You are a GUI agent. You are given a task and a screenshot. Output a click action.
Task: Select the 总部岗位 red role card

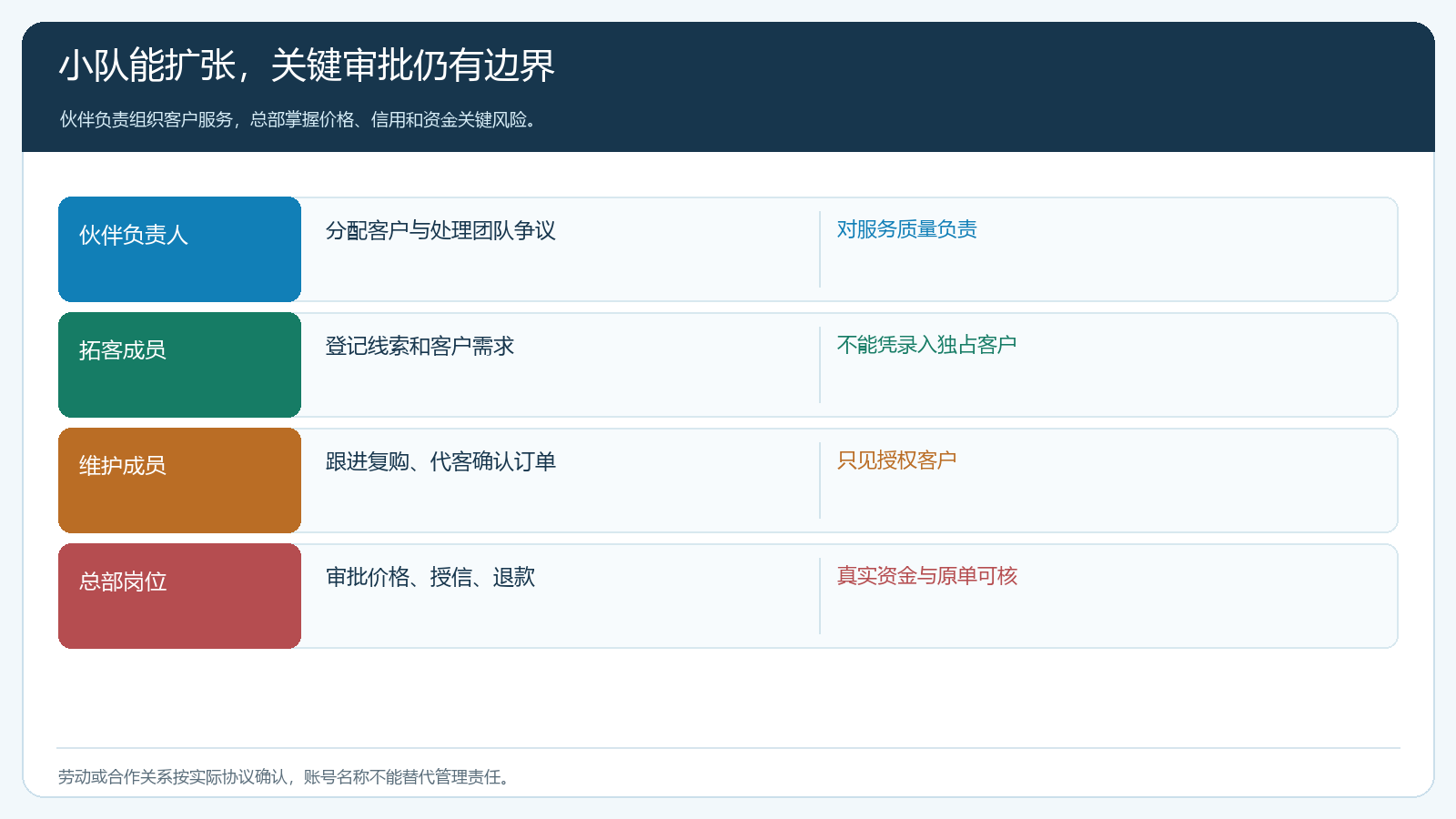pos(179,596)
